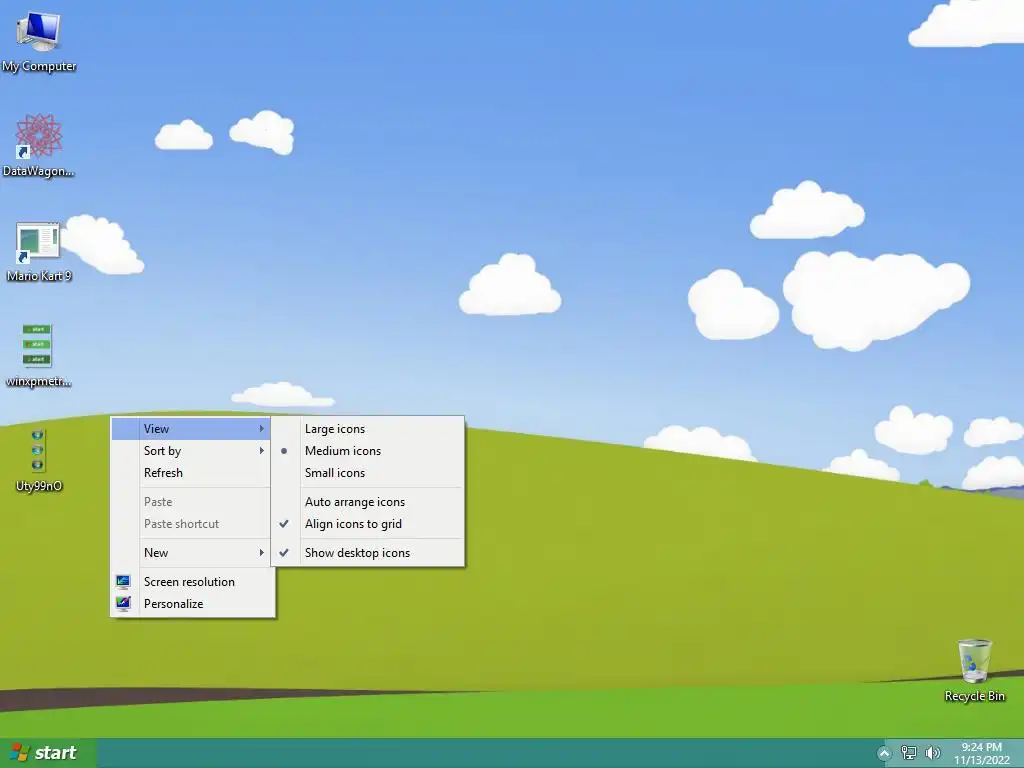1024x768 pixels.
Task: Open Screen resolution settings entry
Action: (x=193, y=581)
